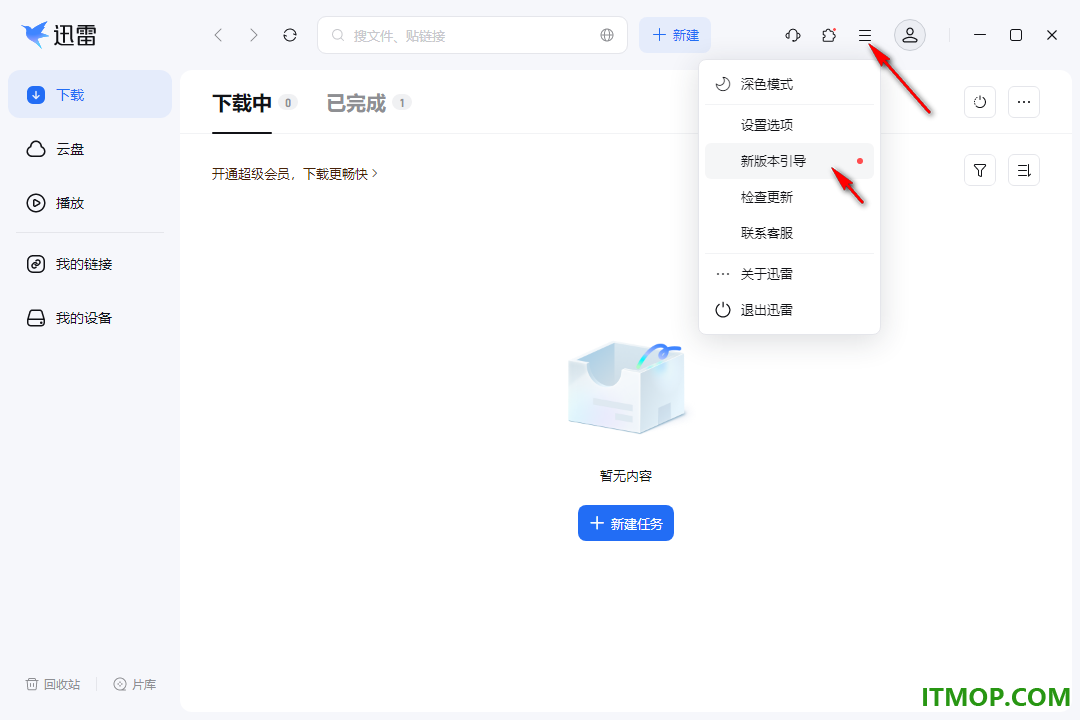Minimize the Xunlei window
This screenshot has height=720, width=1080.
979,35
